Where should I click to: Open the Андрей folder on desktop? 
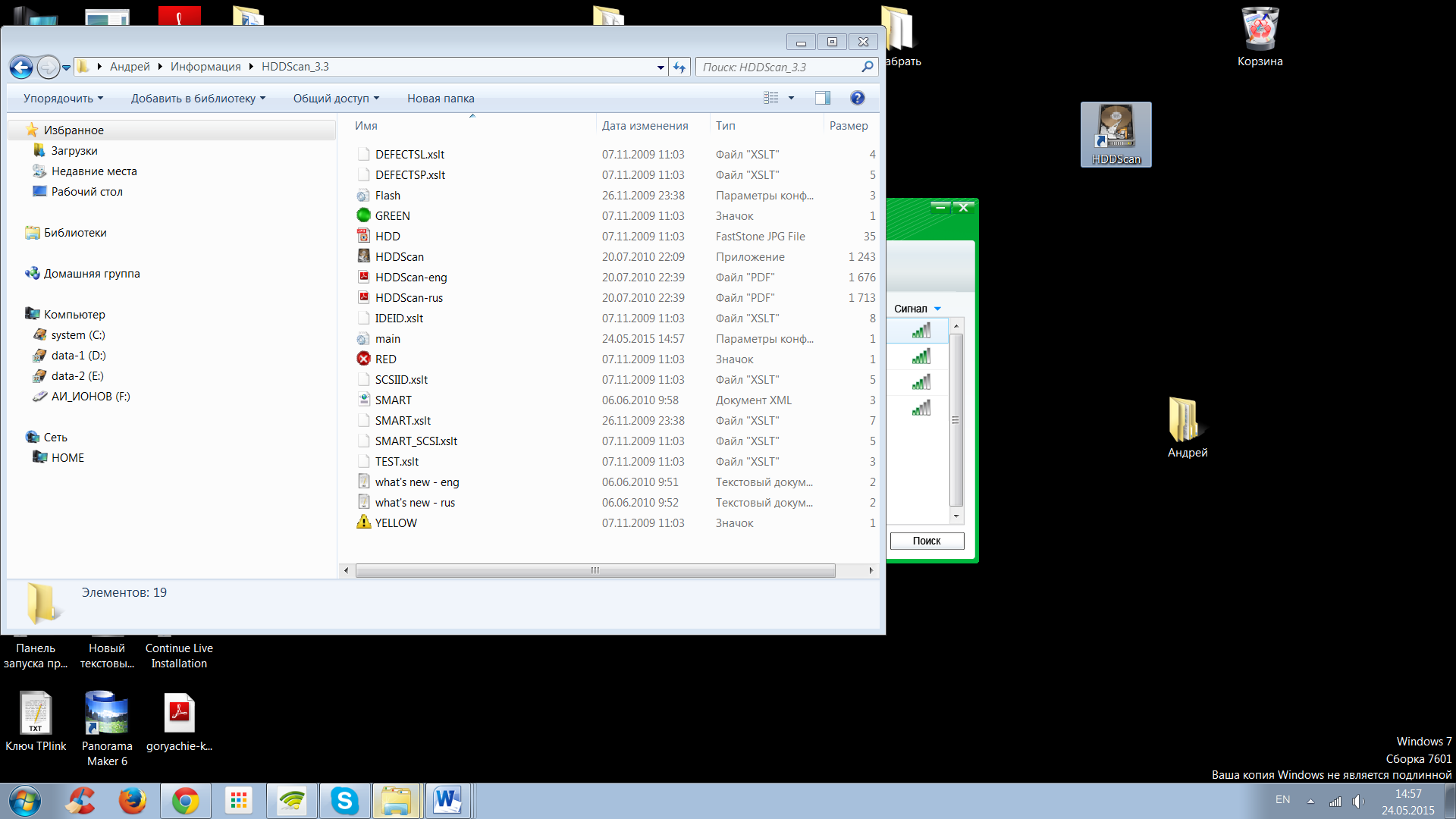(x=1187, y=427)
